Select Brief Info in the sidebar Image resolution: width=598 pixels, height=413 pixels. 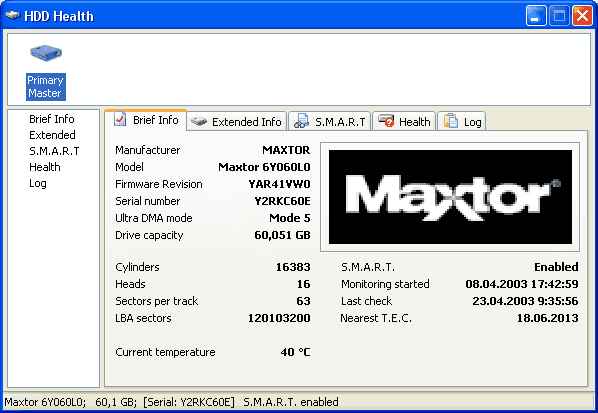coord(52,119)
